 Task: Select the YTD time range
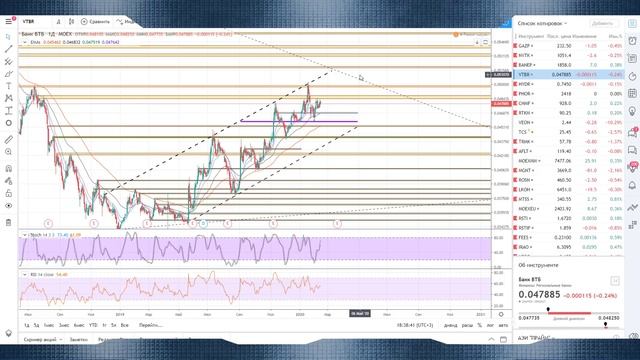pyautogui.click(x=93, y=325)
